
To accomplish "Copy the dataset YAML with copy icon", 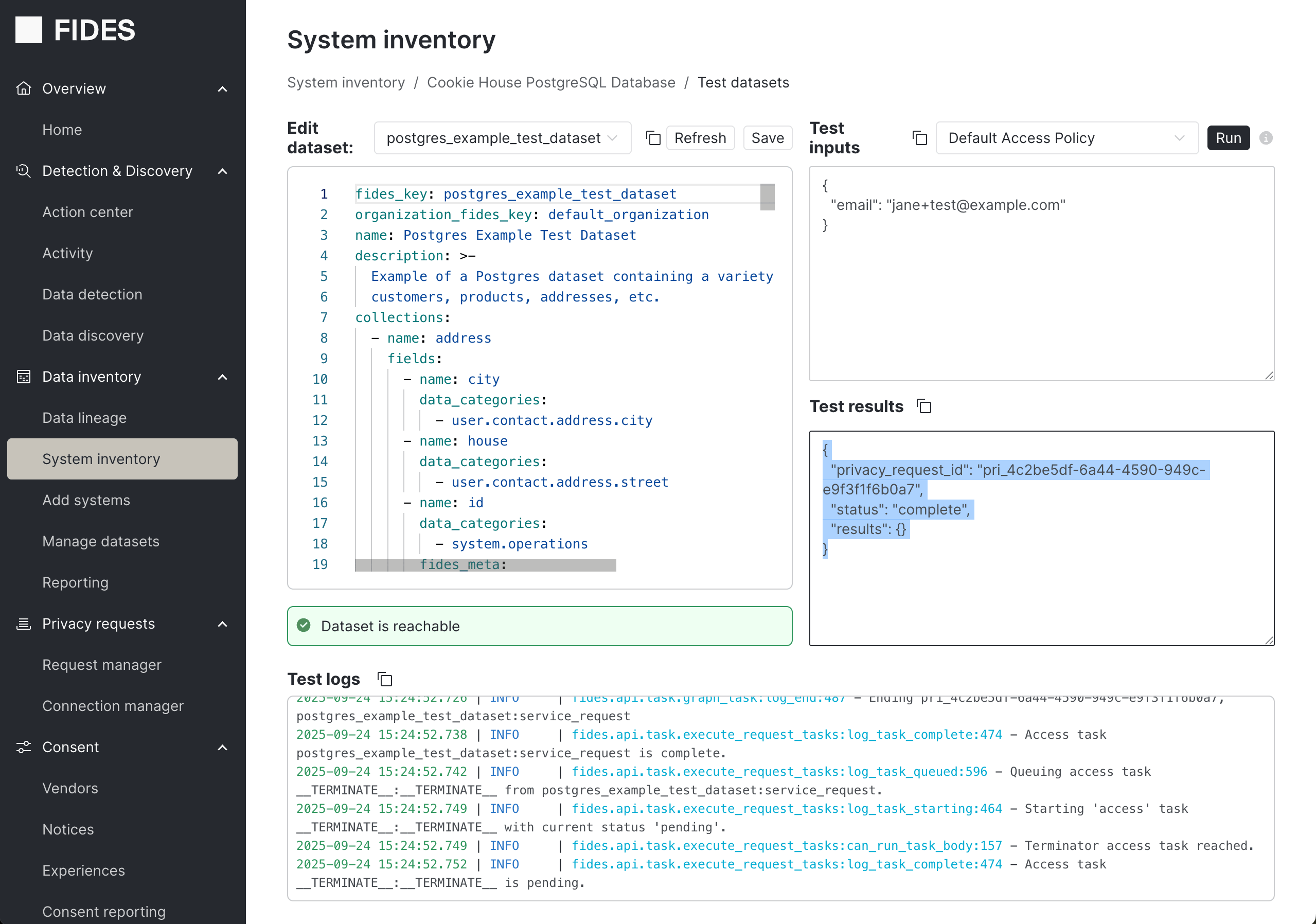I will 653,138.
